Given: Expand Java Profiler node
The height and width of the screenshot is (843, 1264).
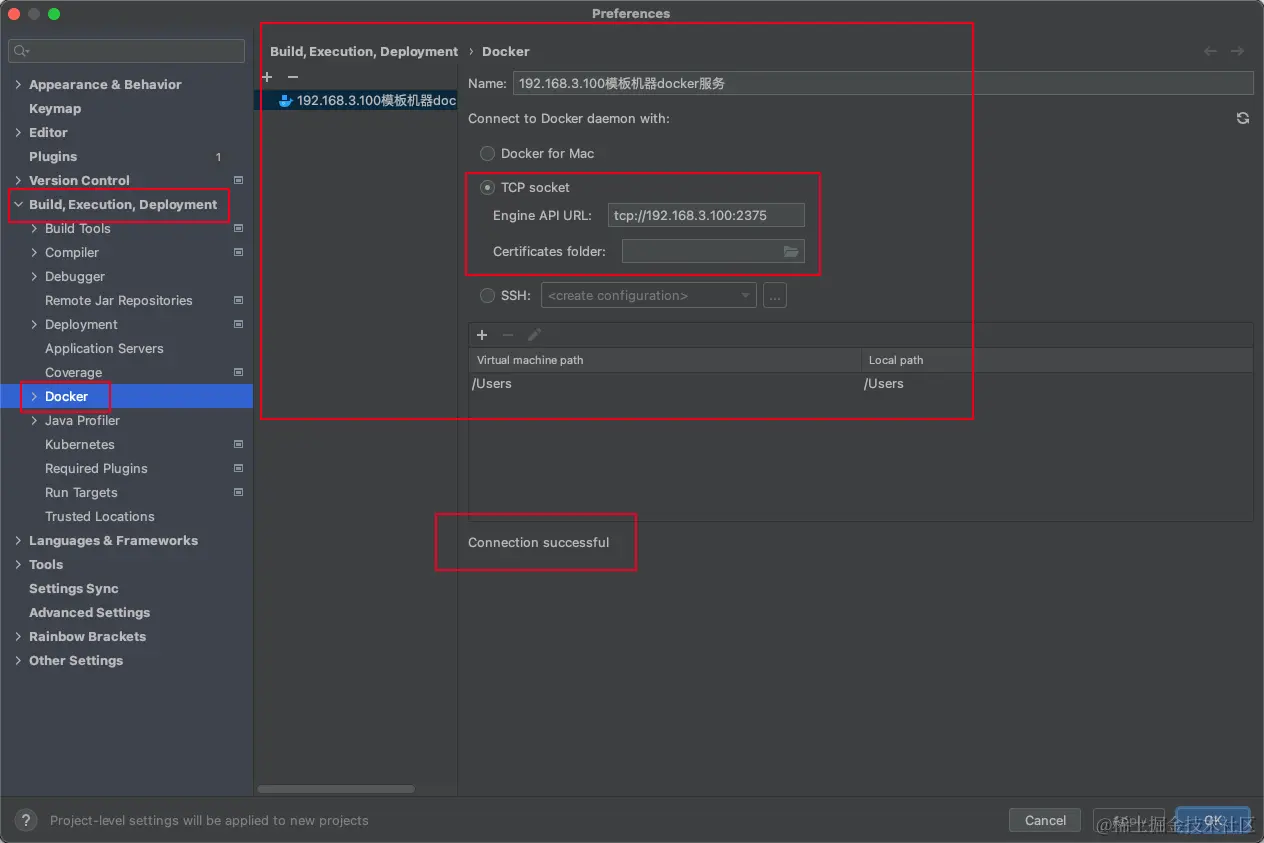Looking at the screenshot, I should point(34,421).
